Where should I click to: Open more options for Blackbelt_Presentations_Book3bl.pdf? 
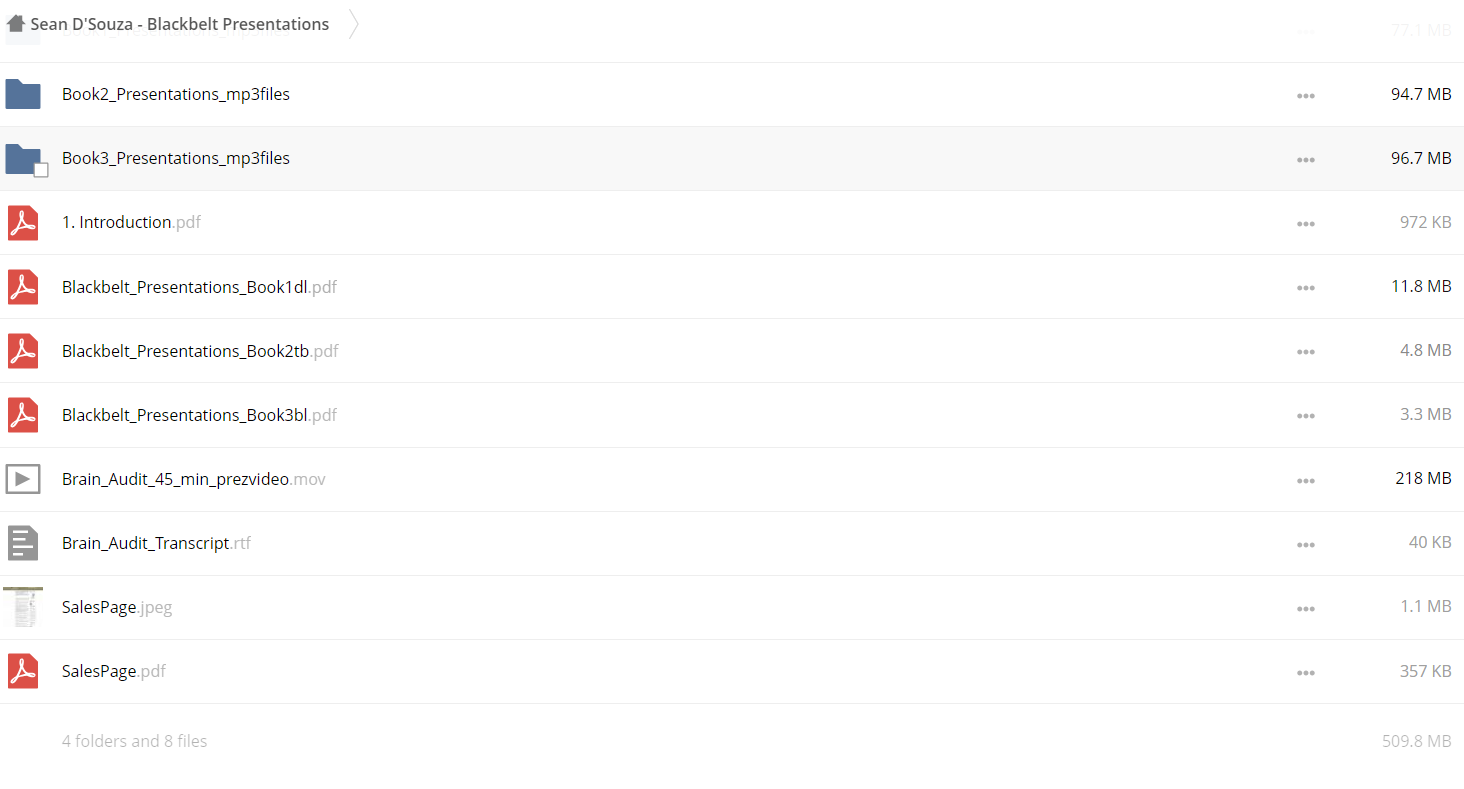click(1305, 416)
